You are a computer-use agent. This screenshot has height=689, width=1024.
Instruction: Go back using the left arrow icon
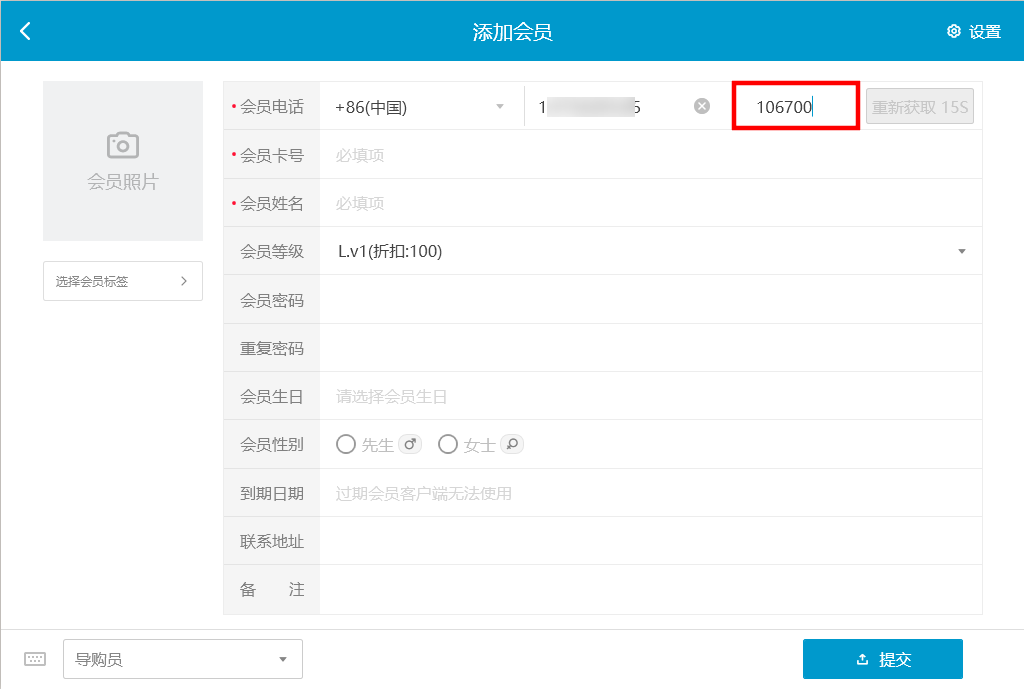point(25,31)
